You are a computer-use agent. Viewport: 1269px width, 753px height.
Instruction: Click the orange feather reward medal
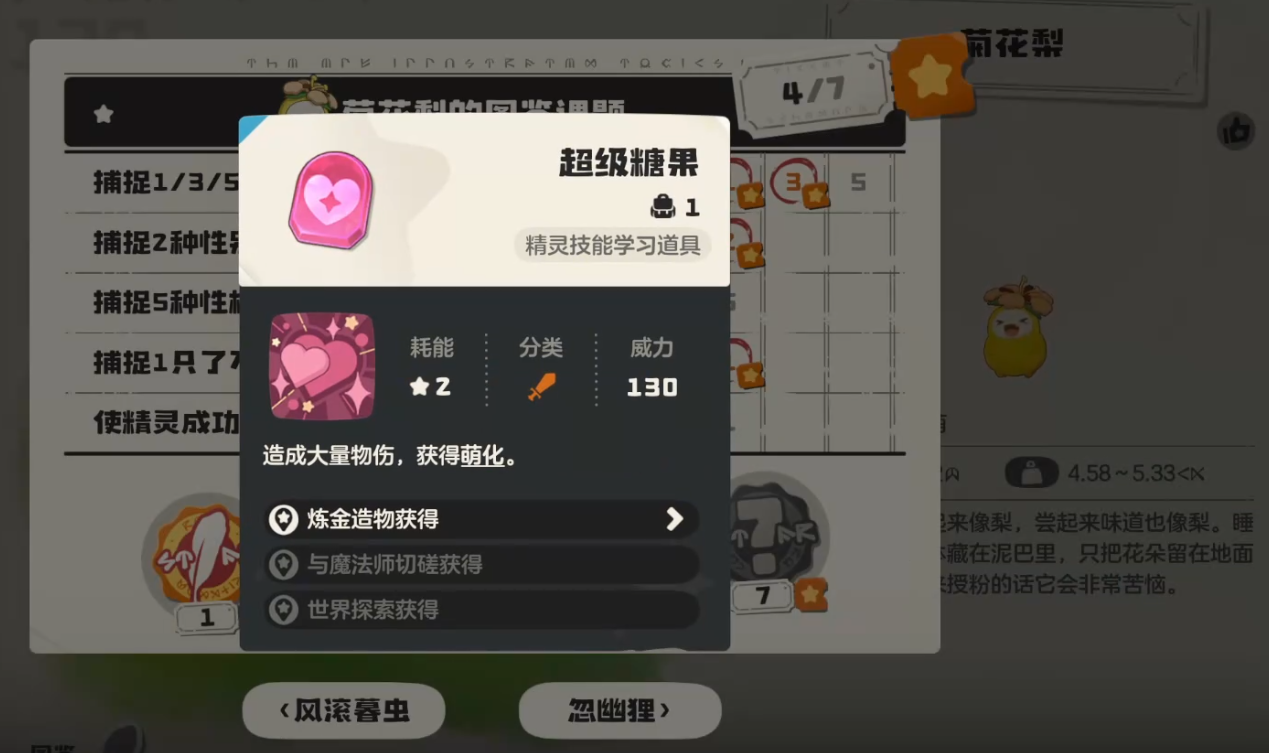coord(198,559)
